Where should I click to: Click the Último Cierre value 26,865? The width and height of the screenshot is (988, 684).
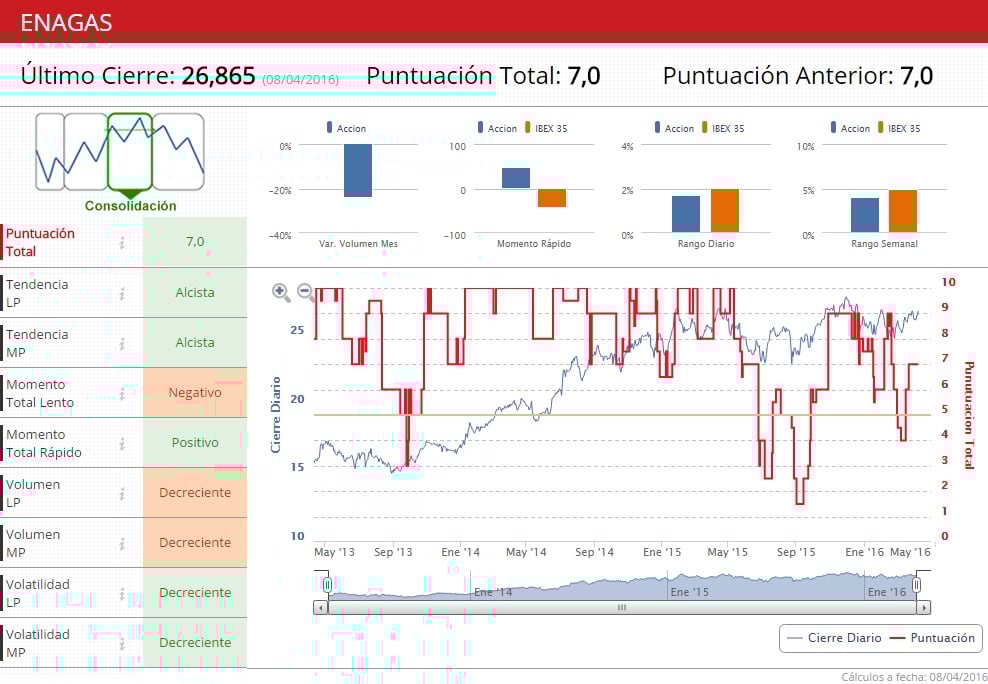[219, 76]
